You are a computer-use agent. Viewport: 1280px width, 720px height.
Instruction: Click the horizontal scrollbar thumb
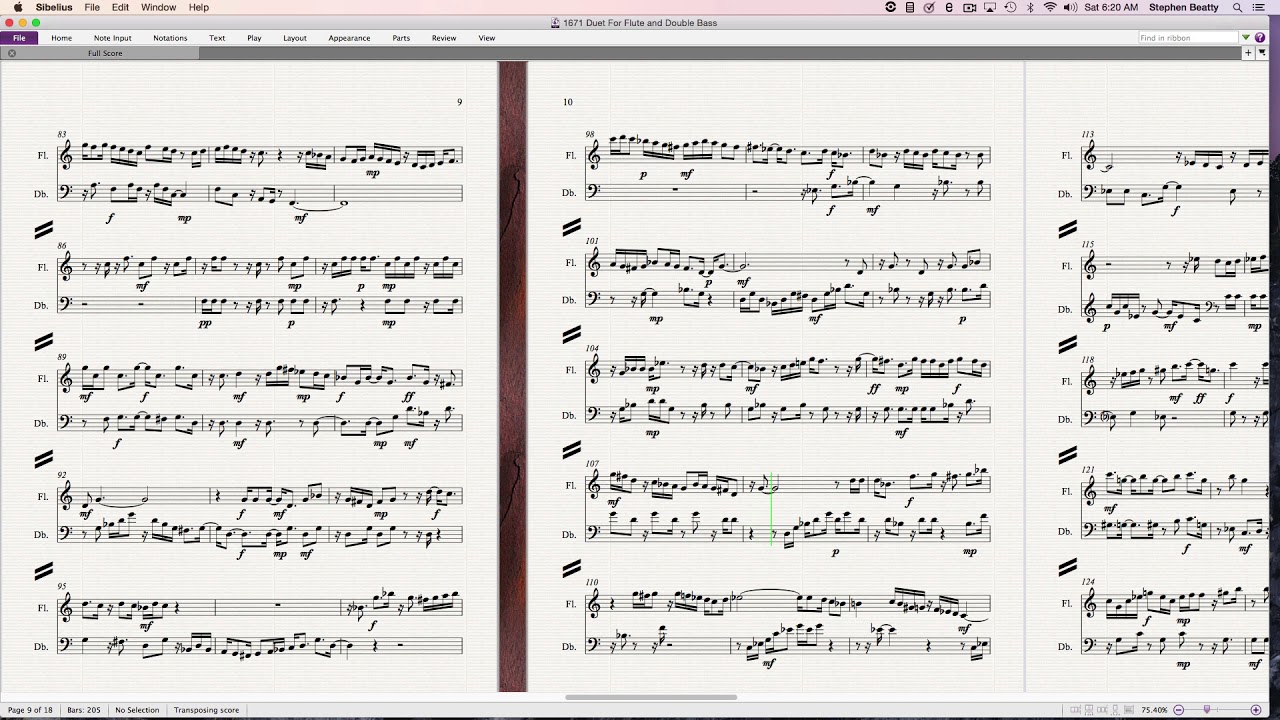tap(651, 697)
